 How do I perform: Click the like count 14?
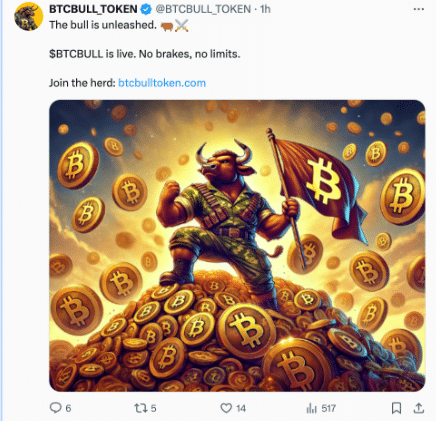[241, 408]
